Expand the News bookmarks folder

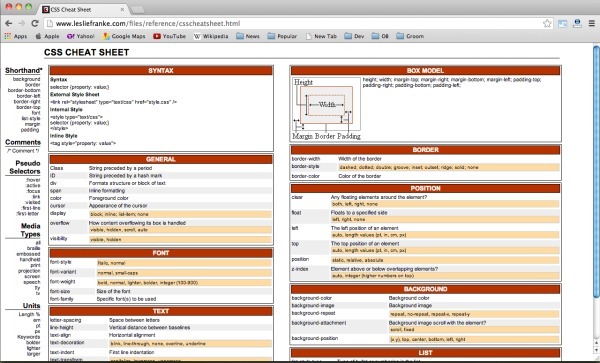[248, 36]
